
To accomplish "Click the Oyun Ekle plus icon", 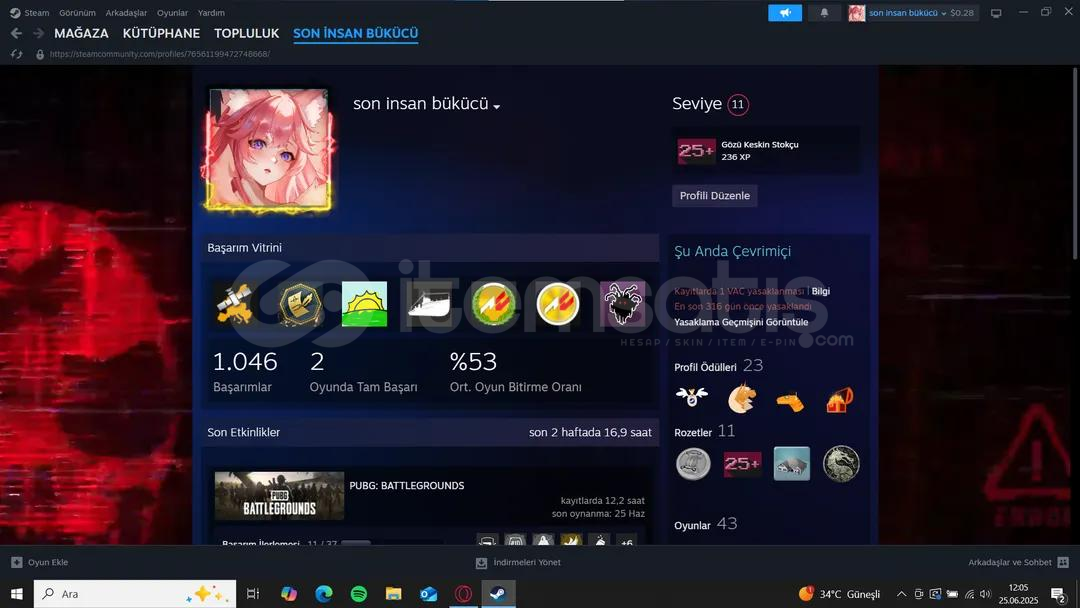I will 17,562.
